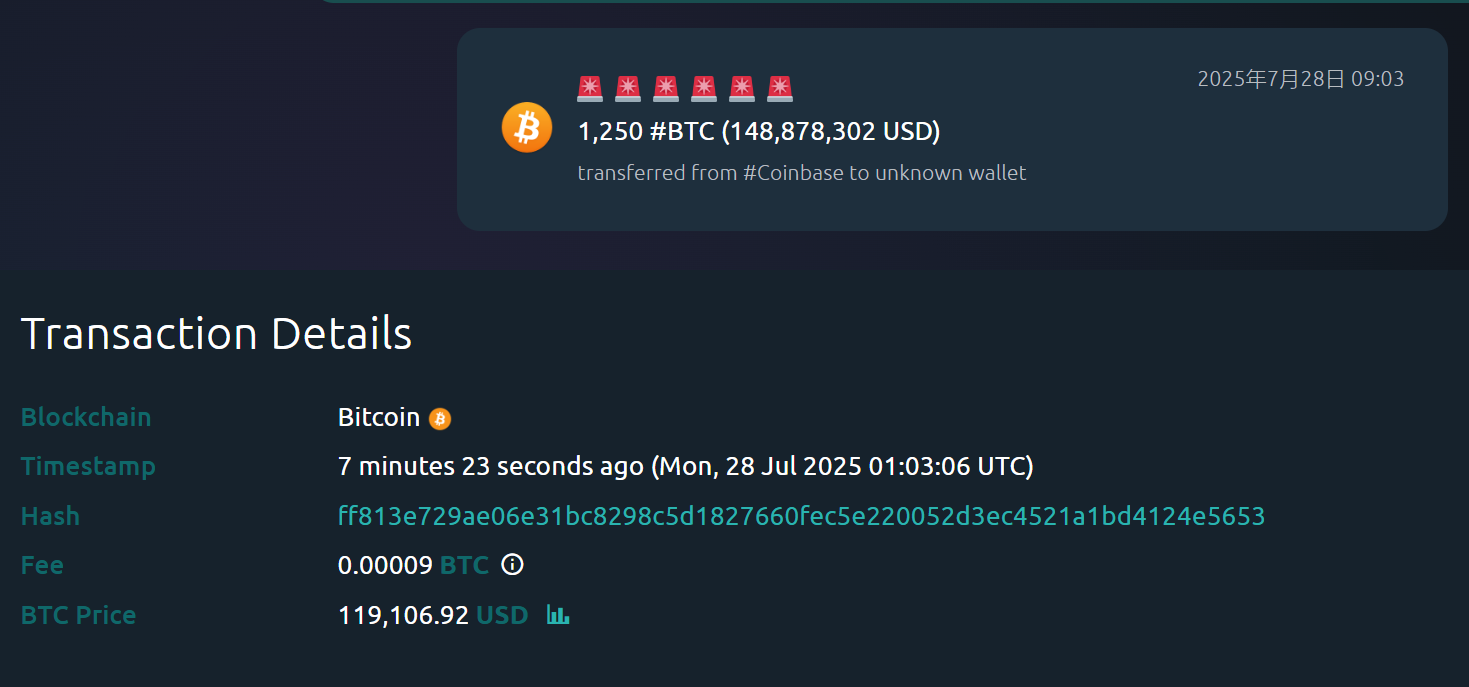
Task: Click the large orange Bitcoin logo
Action: 526,128
